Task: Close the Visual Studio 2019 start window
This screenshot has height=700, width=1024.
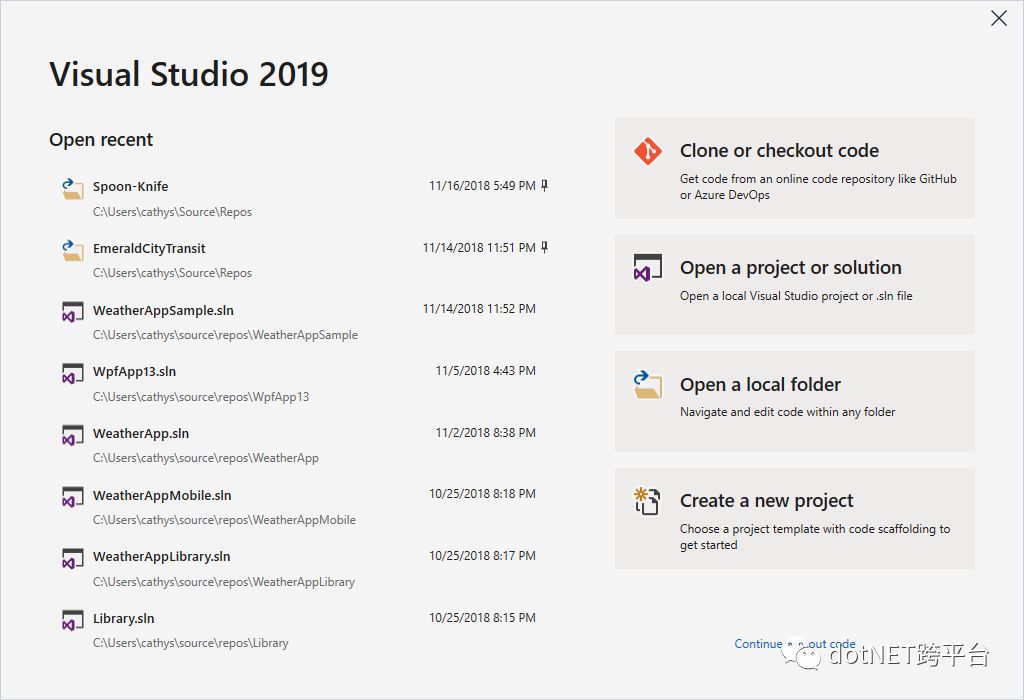Action: coord(999,18)
